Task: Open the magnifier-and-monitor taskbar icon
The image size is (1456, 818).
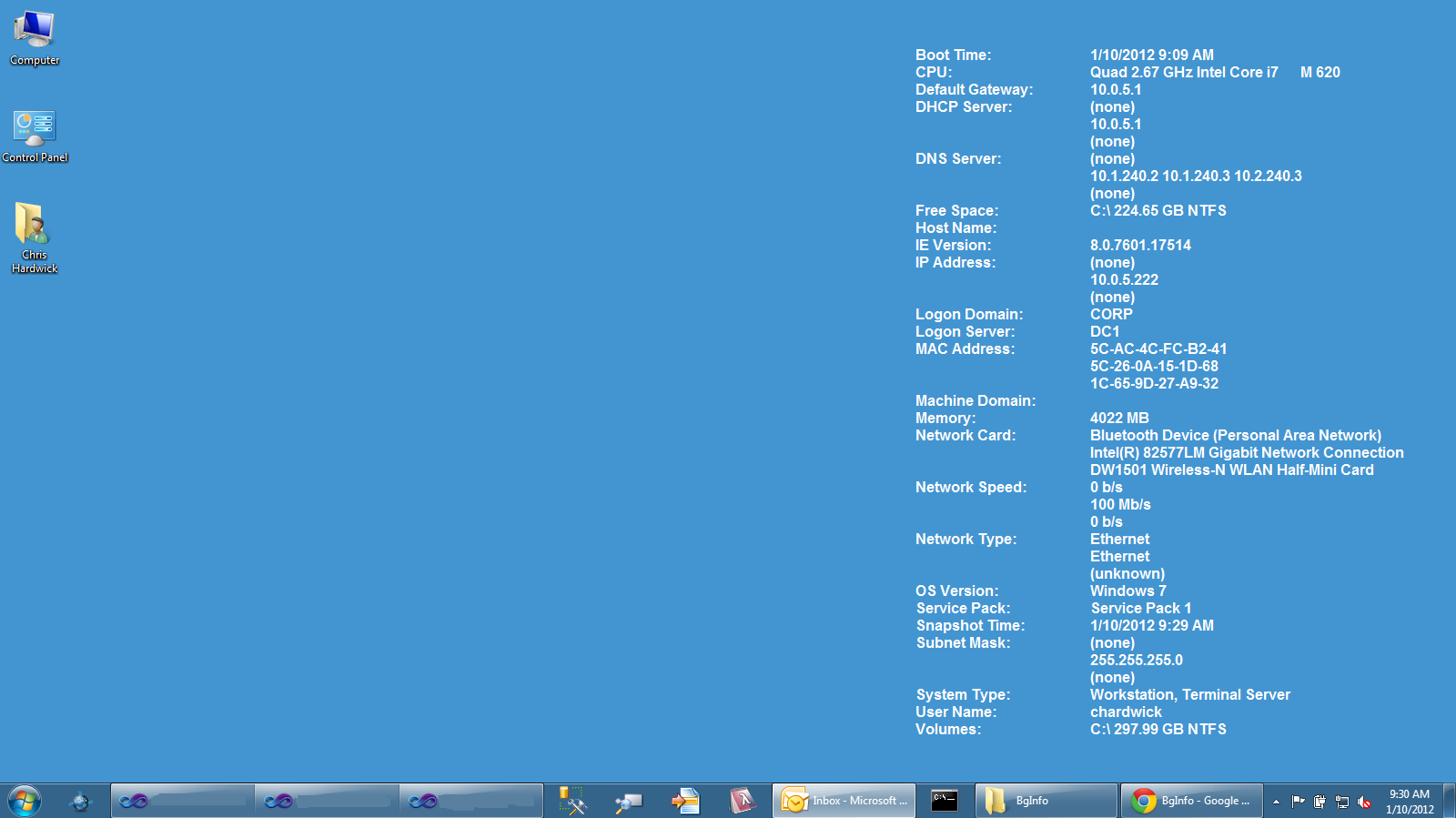Action: [628, 801]
